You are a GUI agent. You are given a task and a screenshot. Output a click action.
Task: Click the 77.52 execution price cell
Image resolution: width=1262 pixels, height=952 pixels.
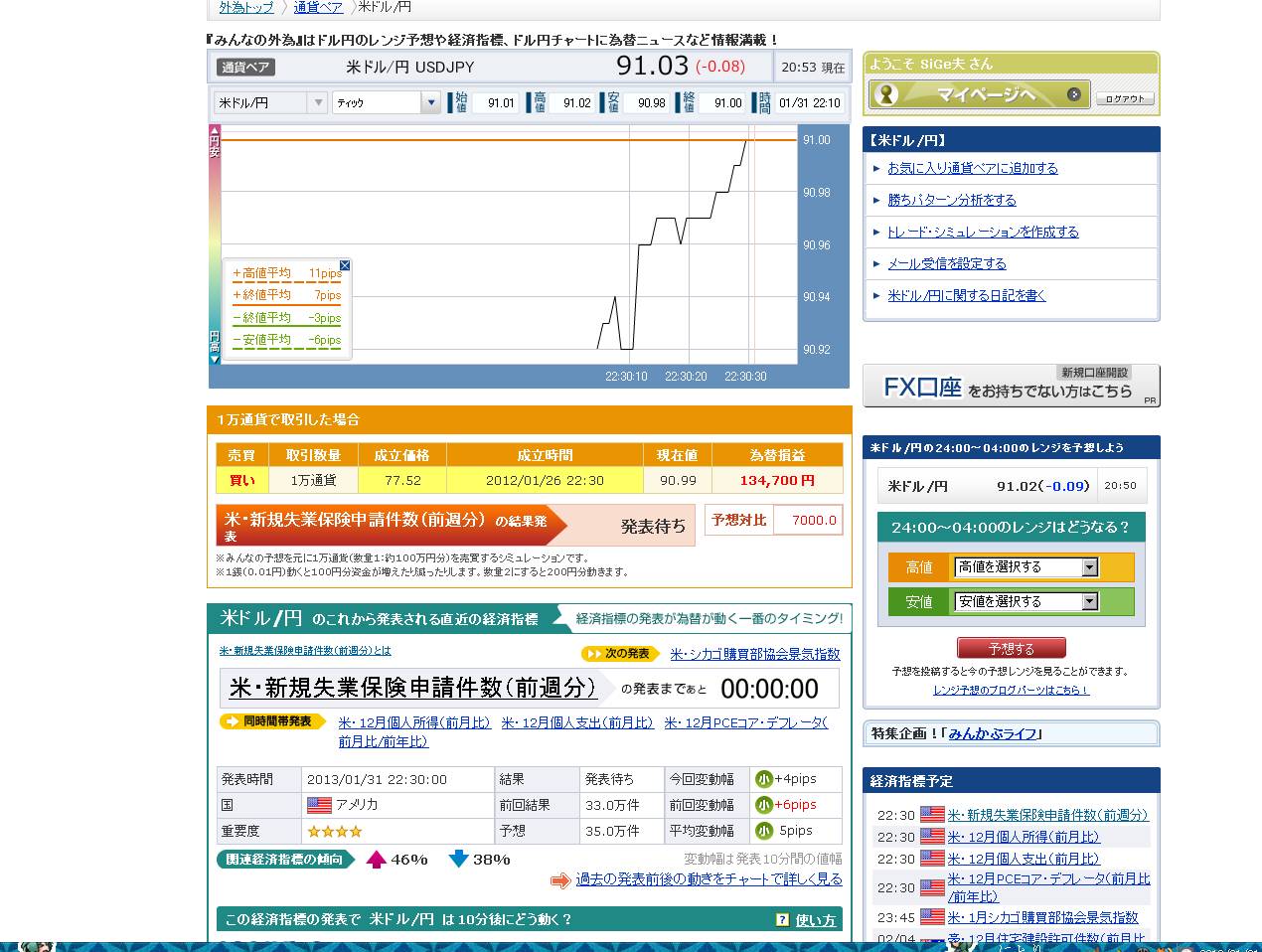pyautogui.click(x=402, y=480)
